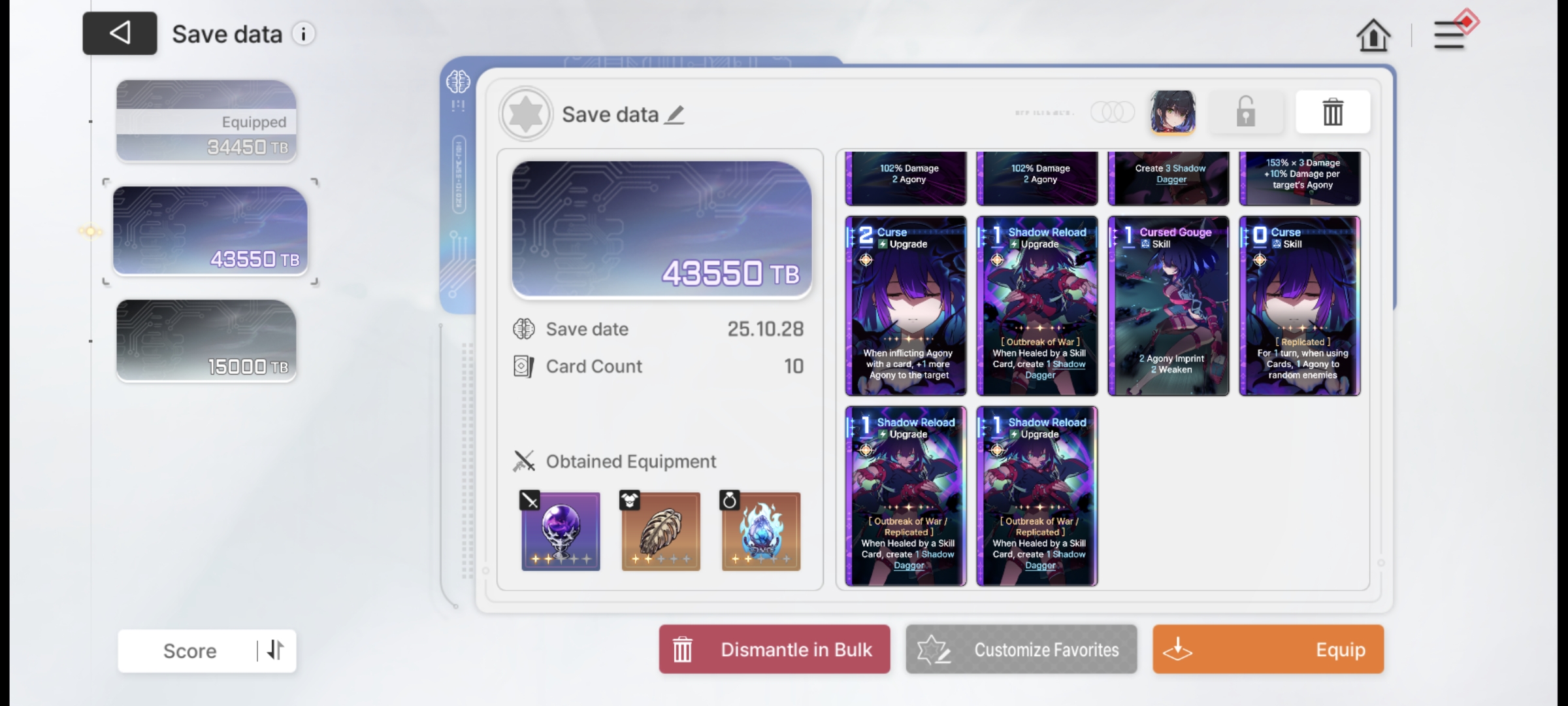Click the character portrait icon
The image size is (1568, 706).
(1173, 112)
